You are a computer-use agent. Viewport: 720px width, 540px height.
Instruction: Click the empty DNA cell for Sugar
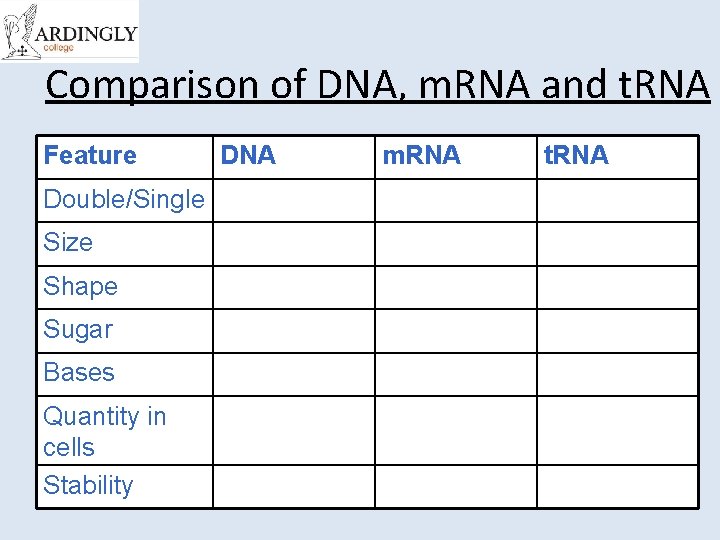click(293, 330)
